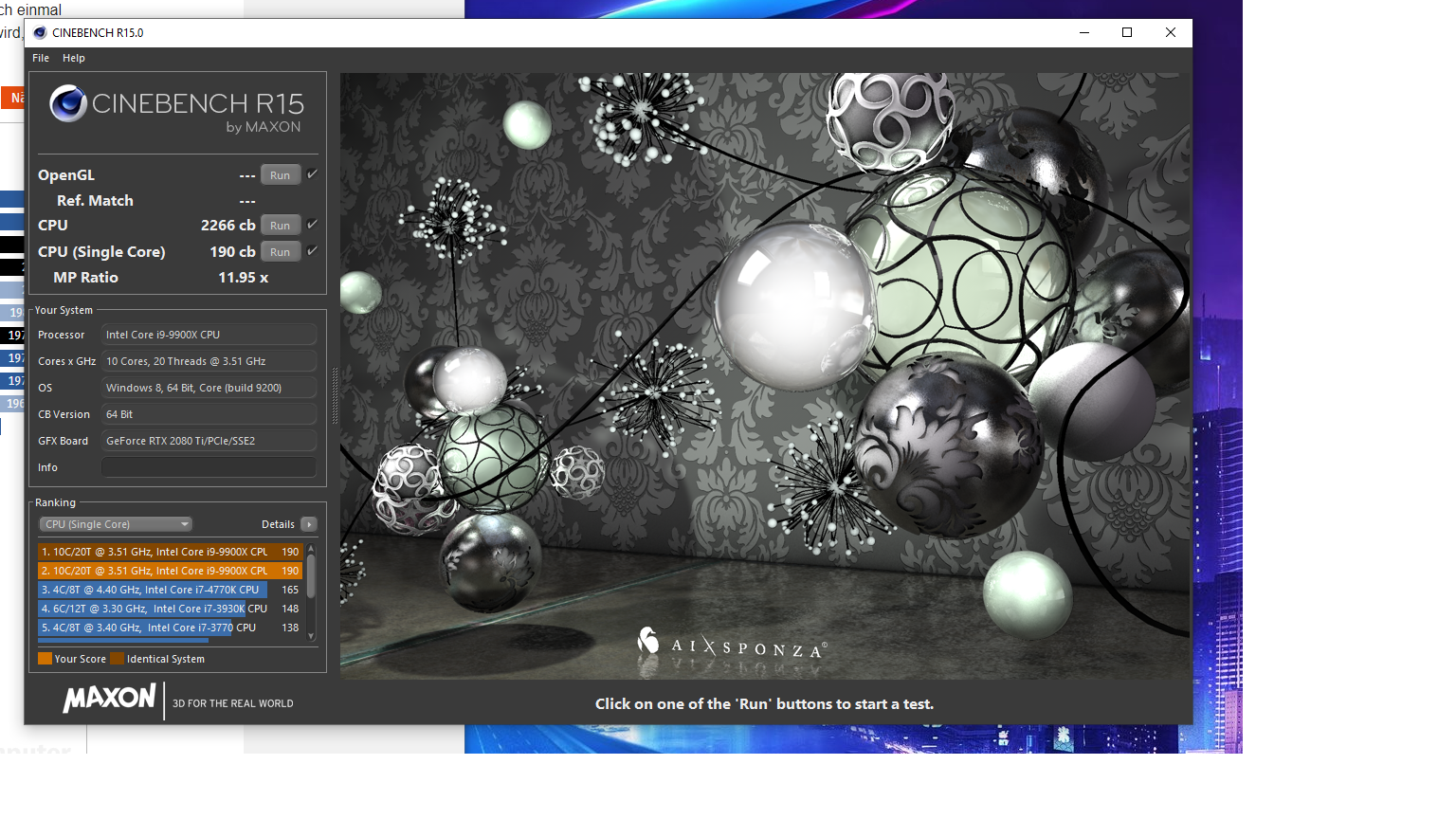Click the CB Version value 64 Bit
Image resolution: width=1456 pixels, height=819 pixels.
[x=209, y=414]
